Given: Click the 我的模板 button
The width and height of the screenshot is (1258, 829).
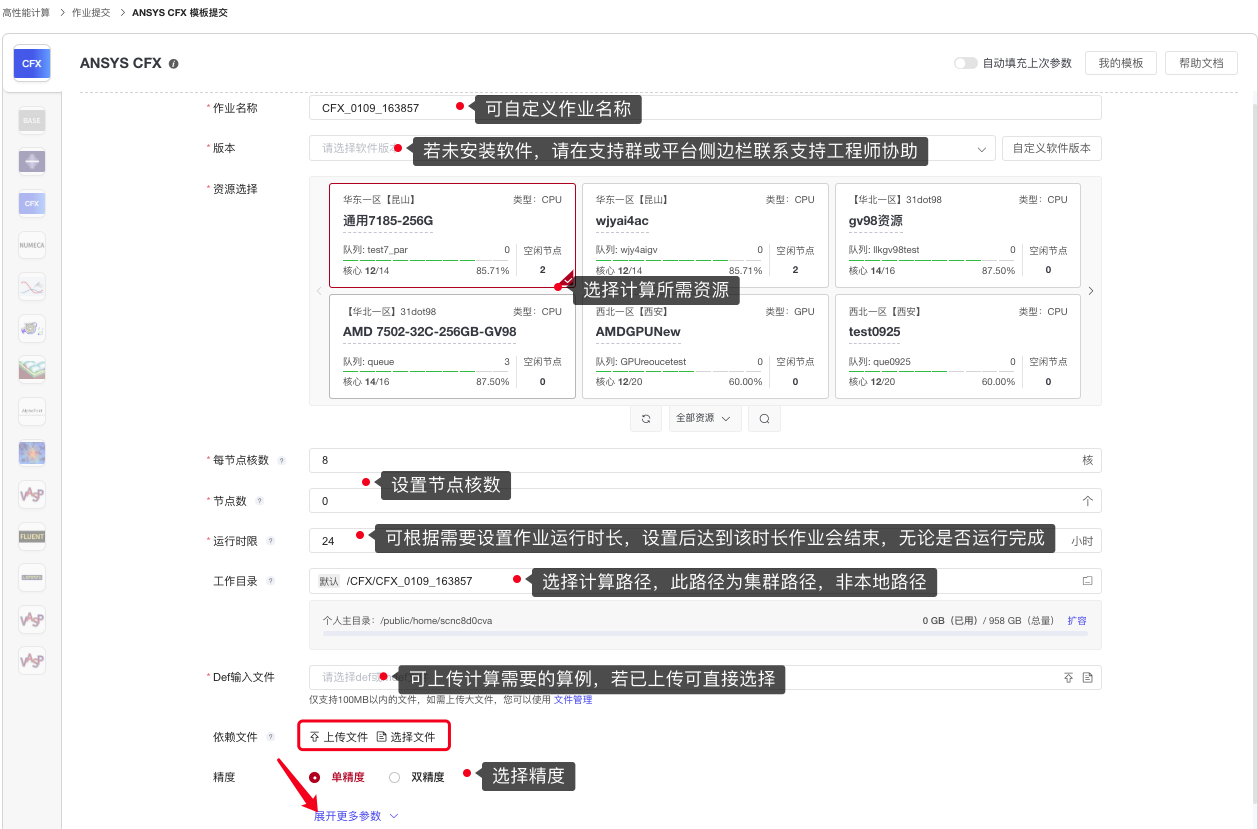Looking at the screenshot, I should [x=1120, y=63].
